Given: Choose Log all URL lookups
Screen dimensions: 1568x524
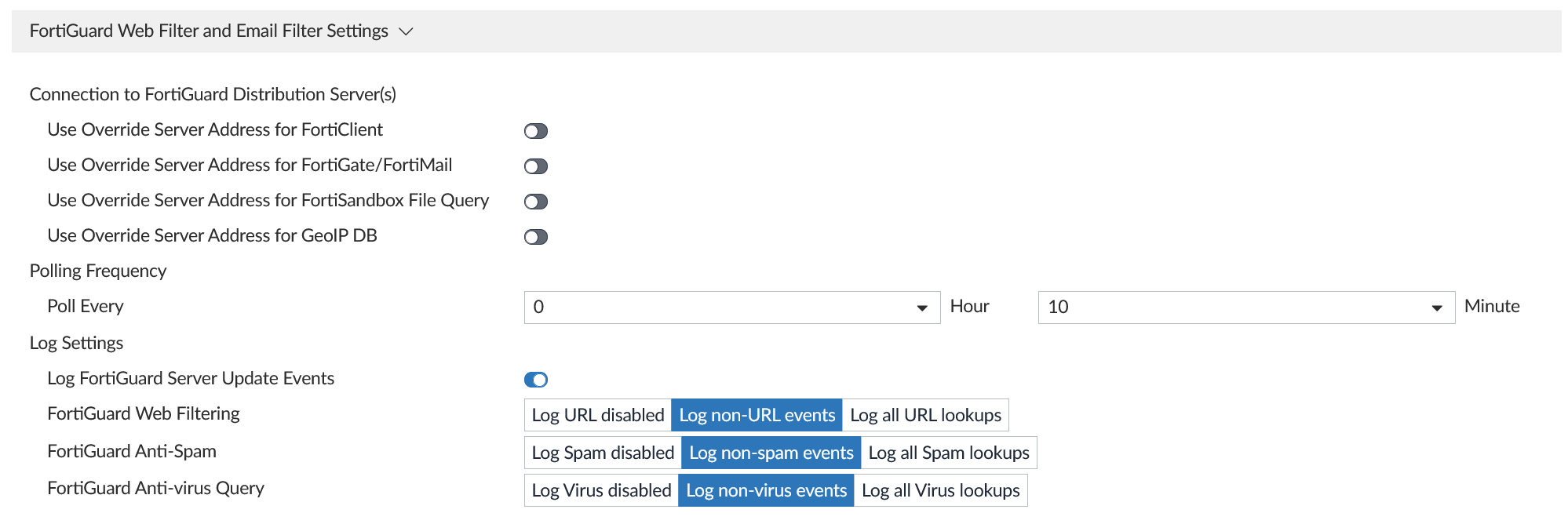Looking at the screenshot, I should pos(925,415).
